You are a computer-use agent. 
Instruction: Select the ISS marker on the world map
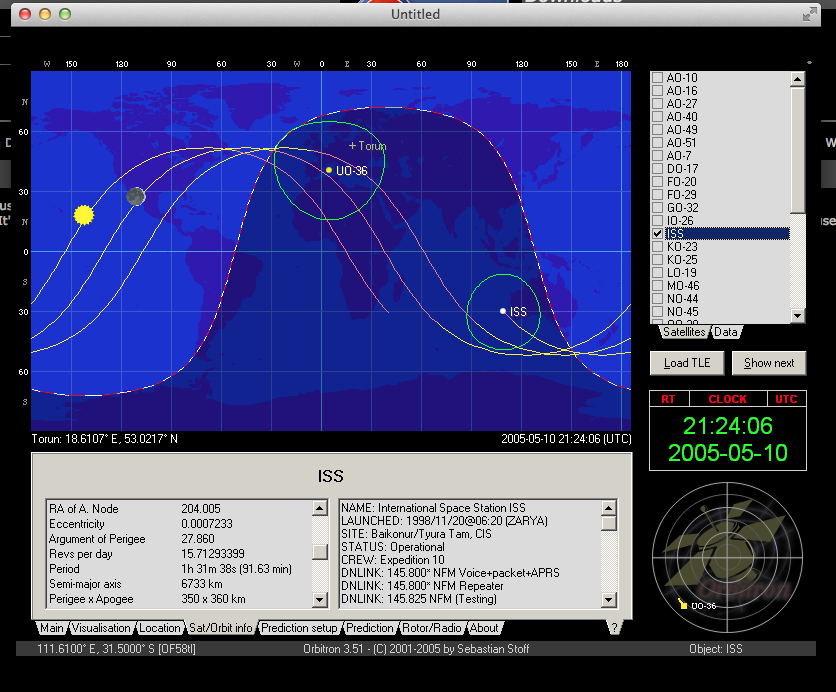502,311
